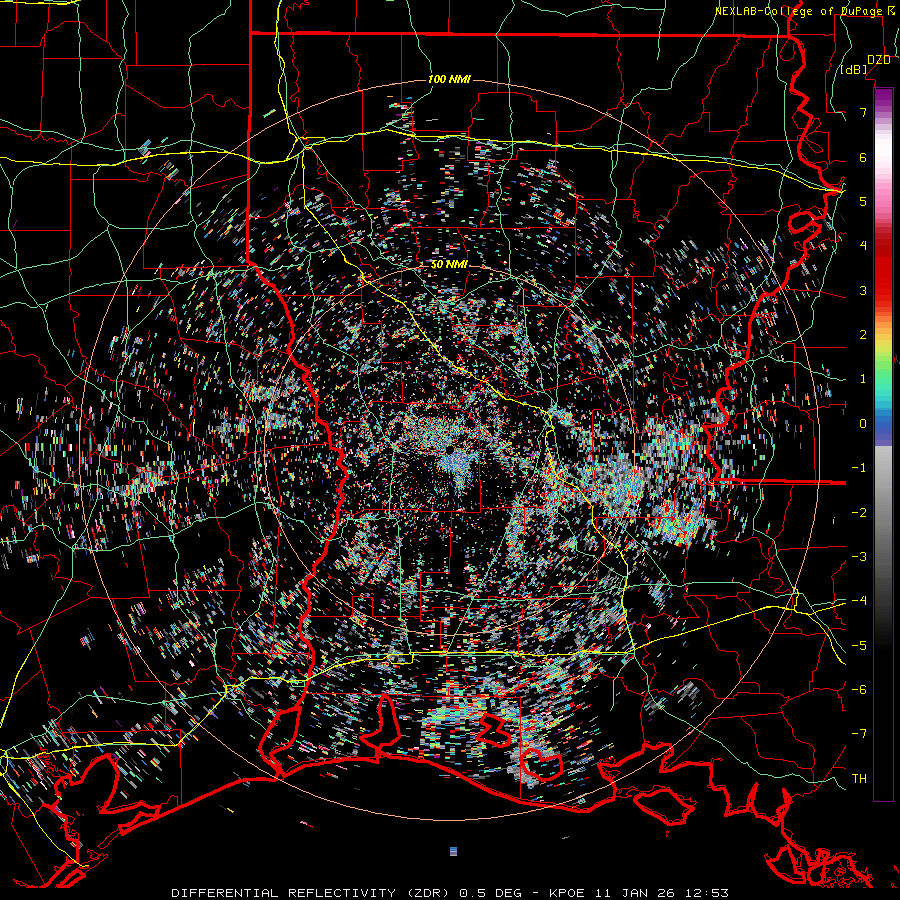This screenshot has height=900, width=900.
Task: Click the 50 NMI range ring label
Action: click(x=449, y=265)
